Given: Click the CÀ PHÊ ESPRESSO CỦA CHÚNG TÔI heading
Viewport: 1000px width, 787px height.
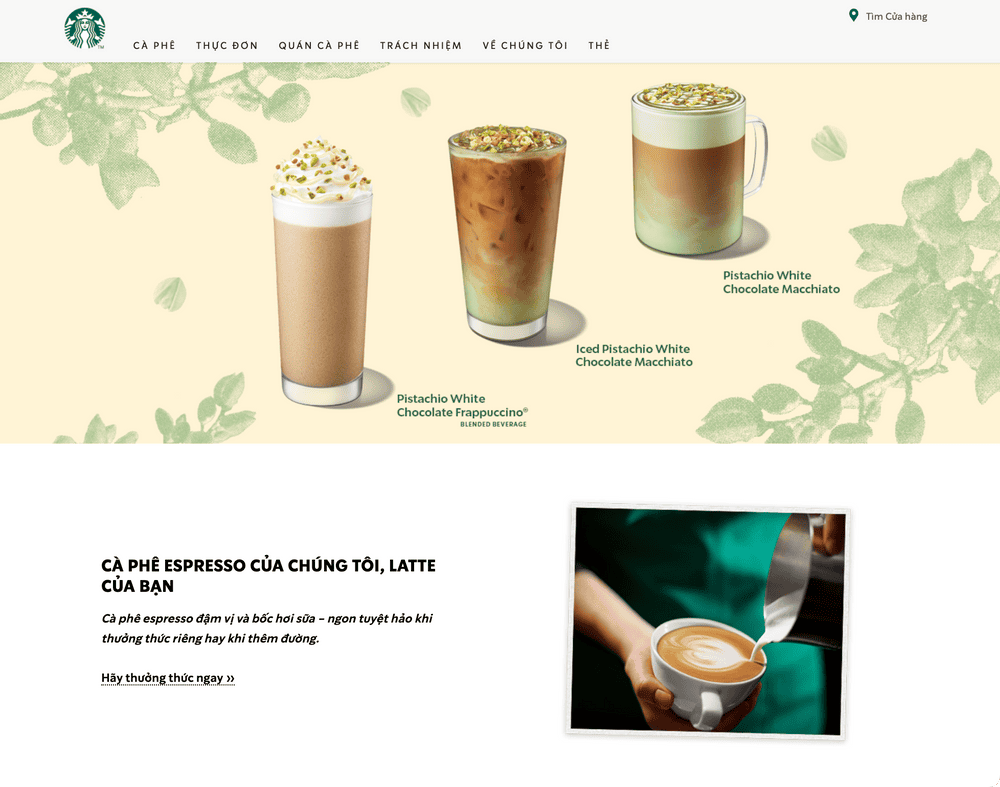Looking at the screenshot, I should (268, 575).
